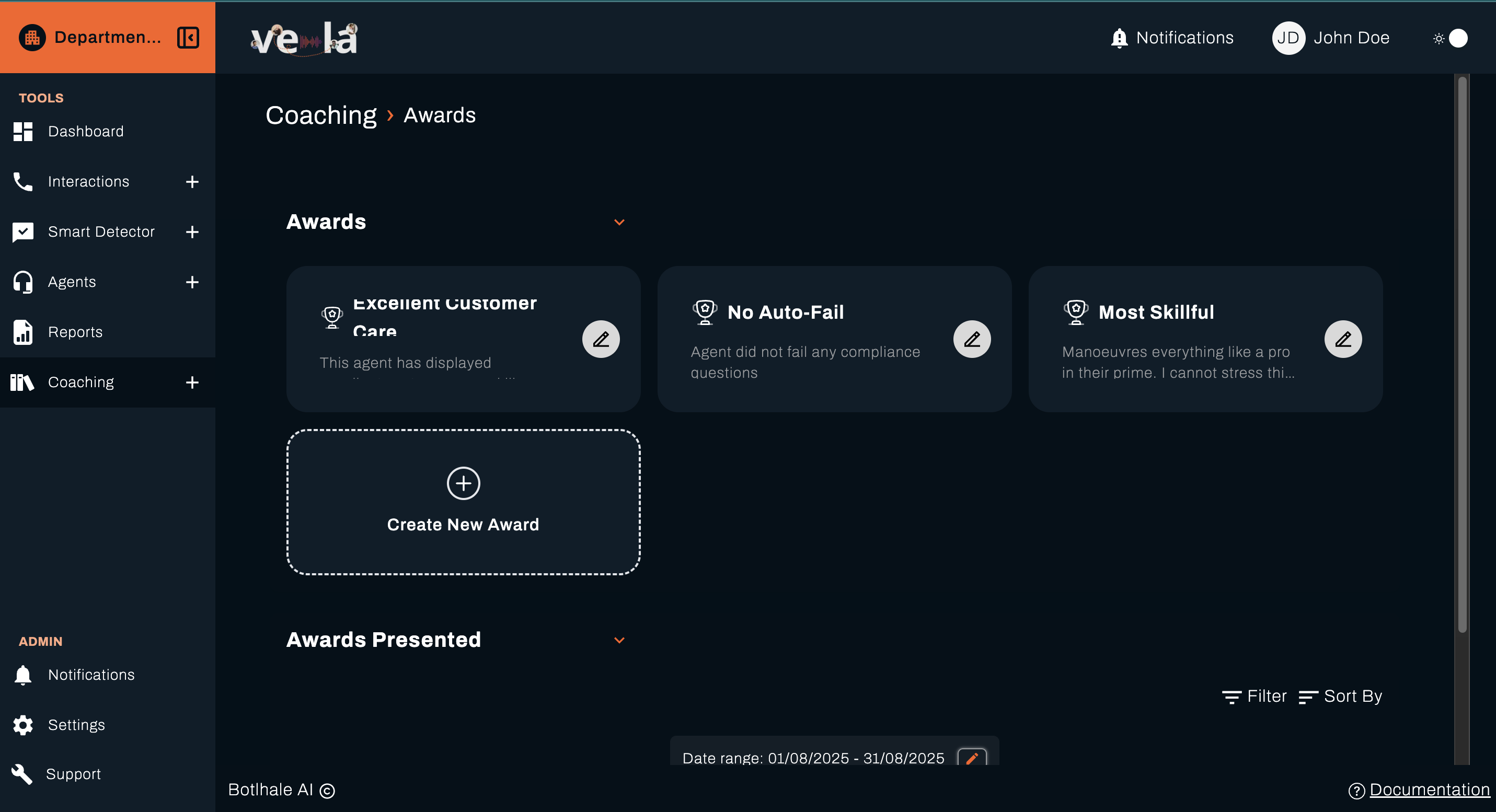Open the Documentation link
1496x812 pixels.
(x=1429, y=790)
